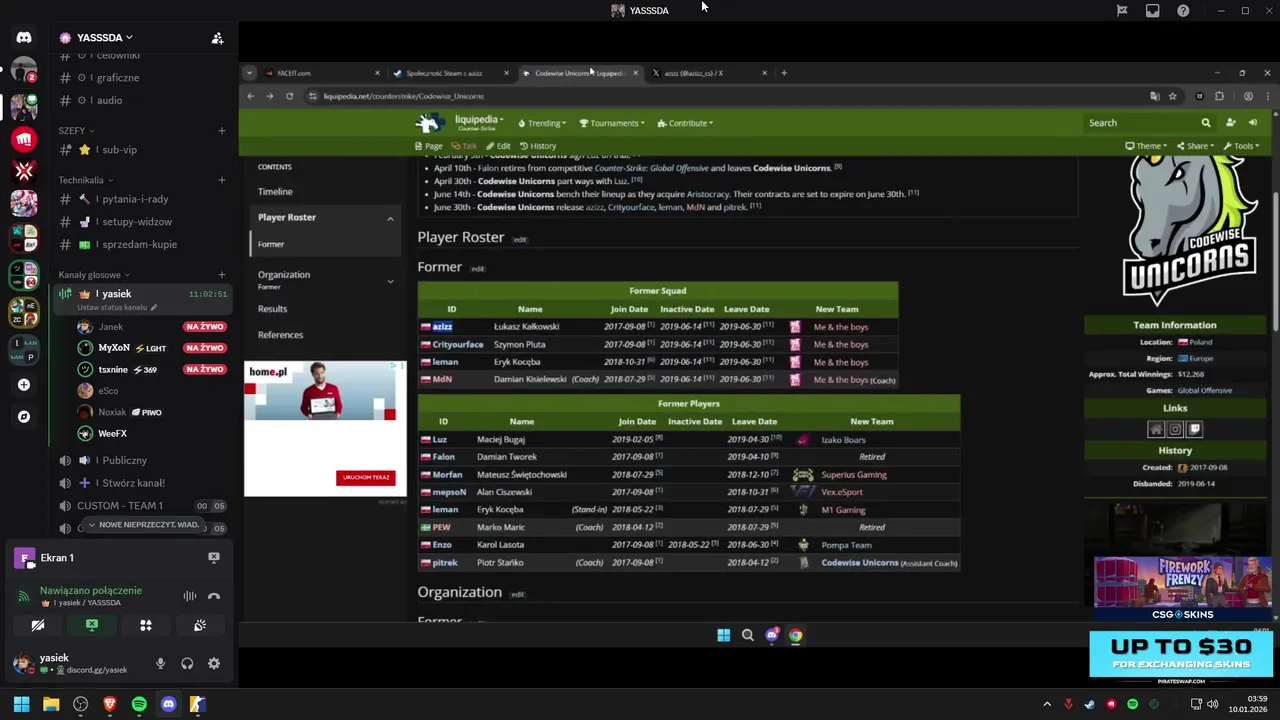Disconnect from the voice call
Screen dimensions: 1280x720
213,596
